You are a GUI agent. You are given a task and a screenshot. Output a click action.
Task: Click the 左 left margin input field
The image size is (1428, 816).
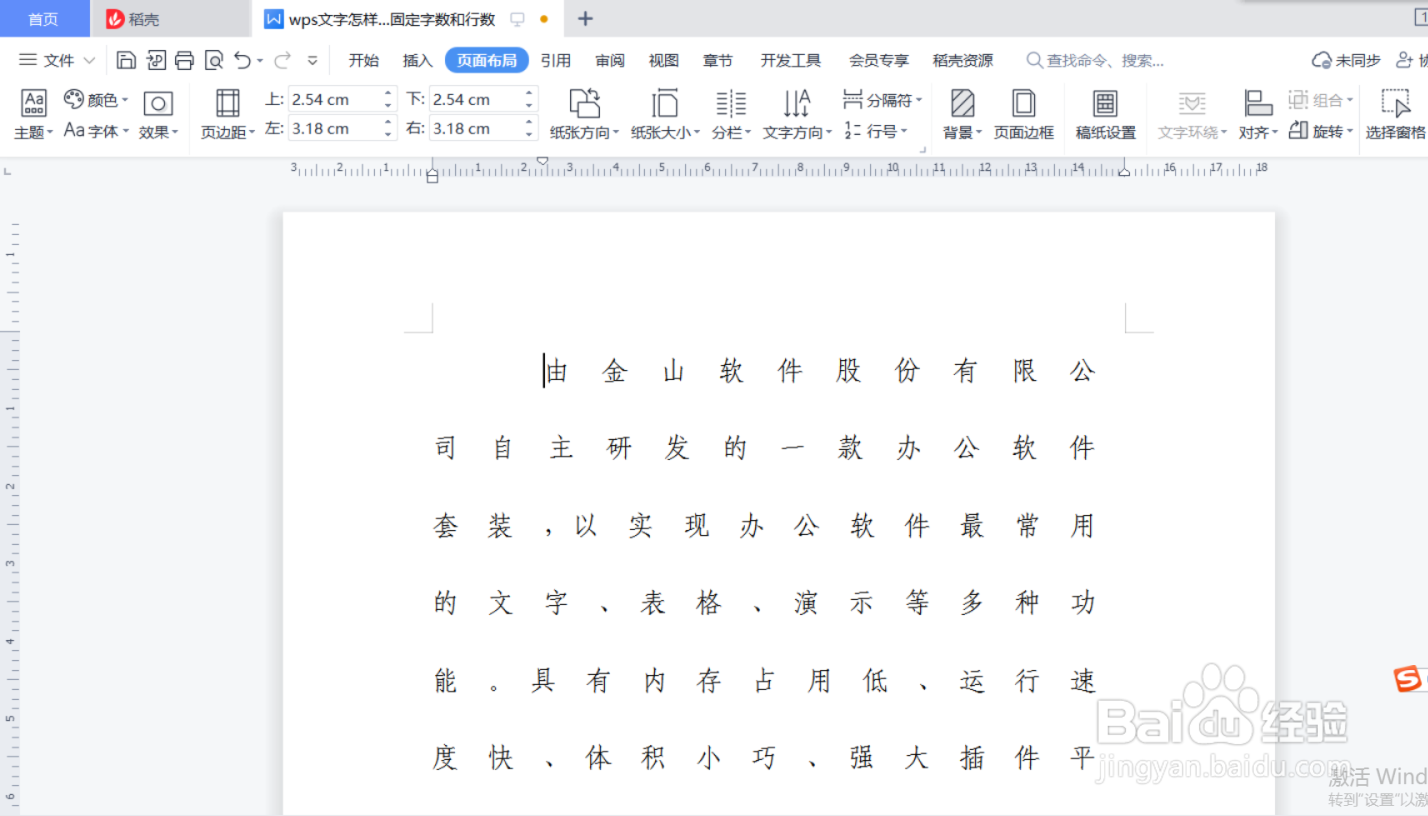click(x=334, y=128)
